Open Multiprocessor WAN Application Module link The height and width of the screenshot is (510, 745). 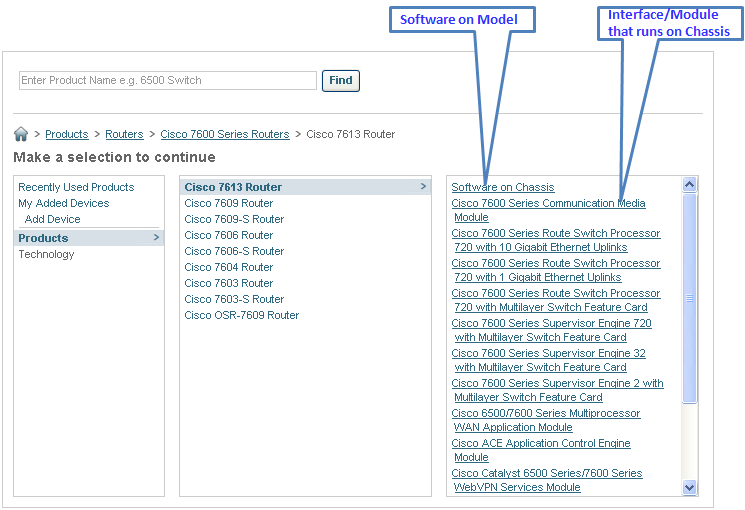click(x=546, y=420)
